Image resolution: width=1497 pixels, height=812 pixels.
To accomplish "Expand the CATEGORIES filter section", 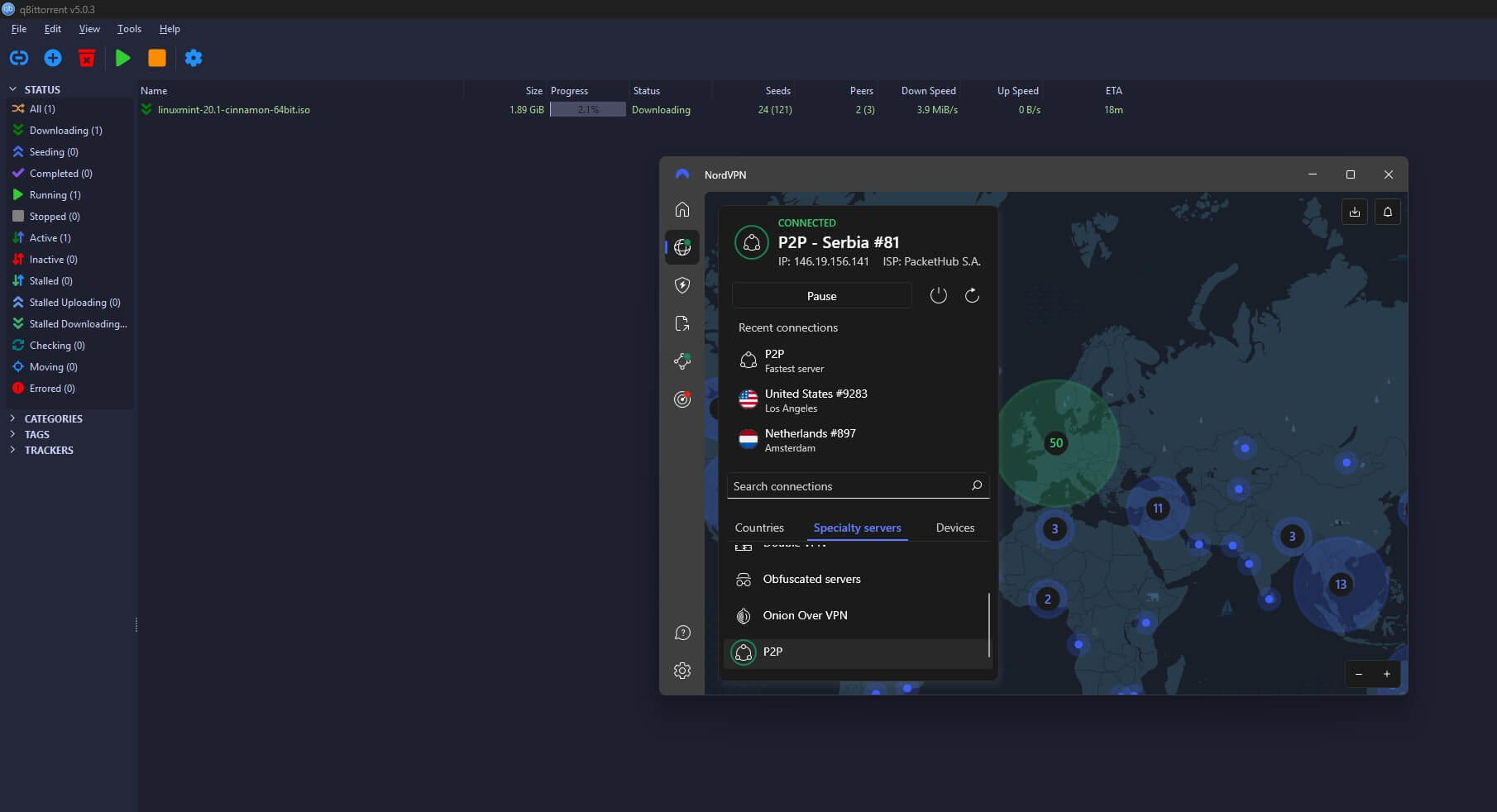I will tap(12, 418).
